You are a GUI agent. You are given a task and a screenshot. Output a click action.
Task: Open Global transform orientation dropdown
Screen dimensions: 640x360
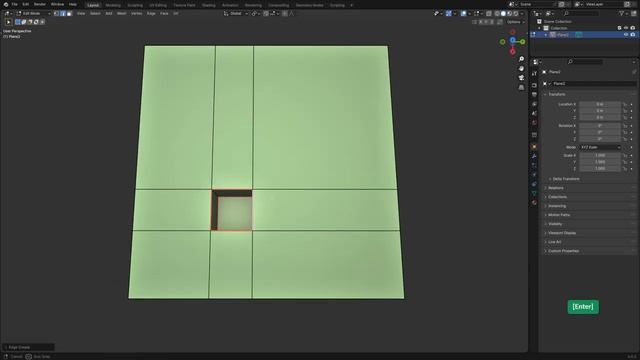pos(236,13)
